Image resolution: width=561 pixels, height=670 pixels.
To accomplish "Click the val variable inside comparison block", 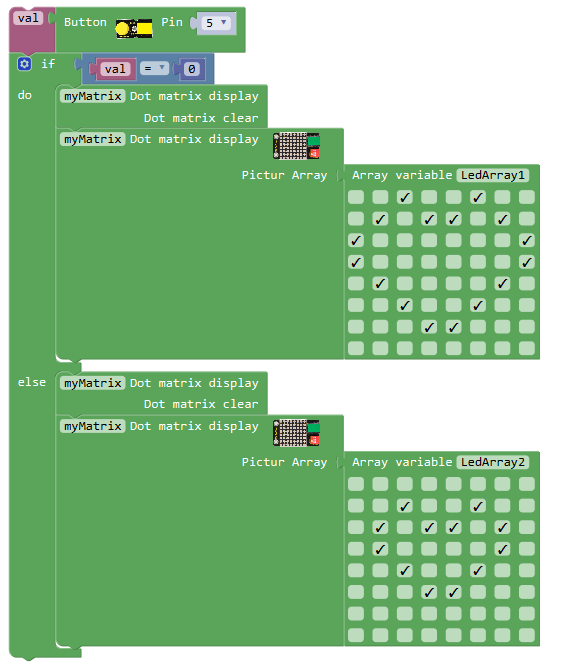I will [x=115, y=69].
